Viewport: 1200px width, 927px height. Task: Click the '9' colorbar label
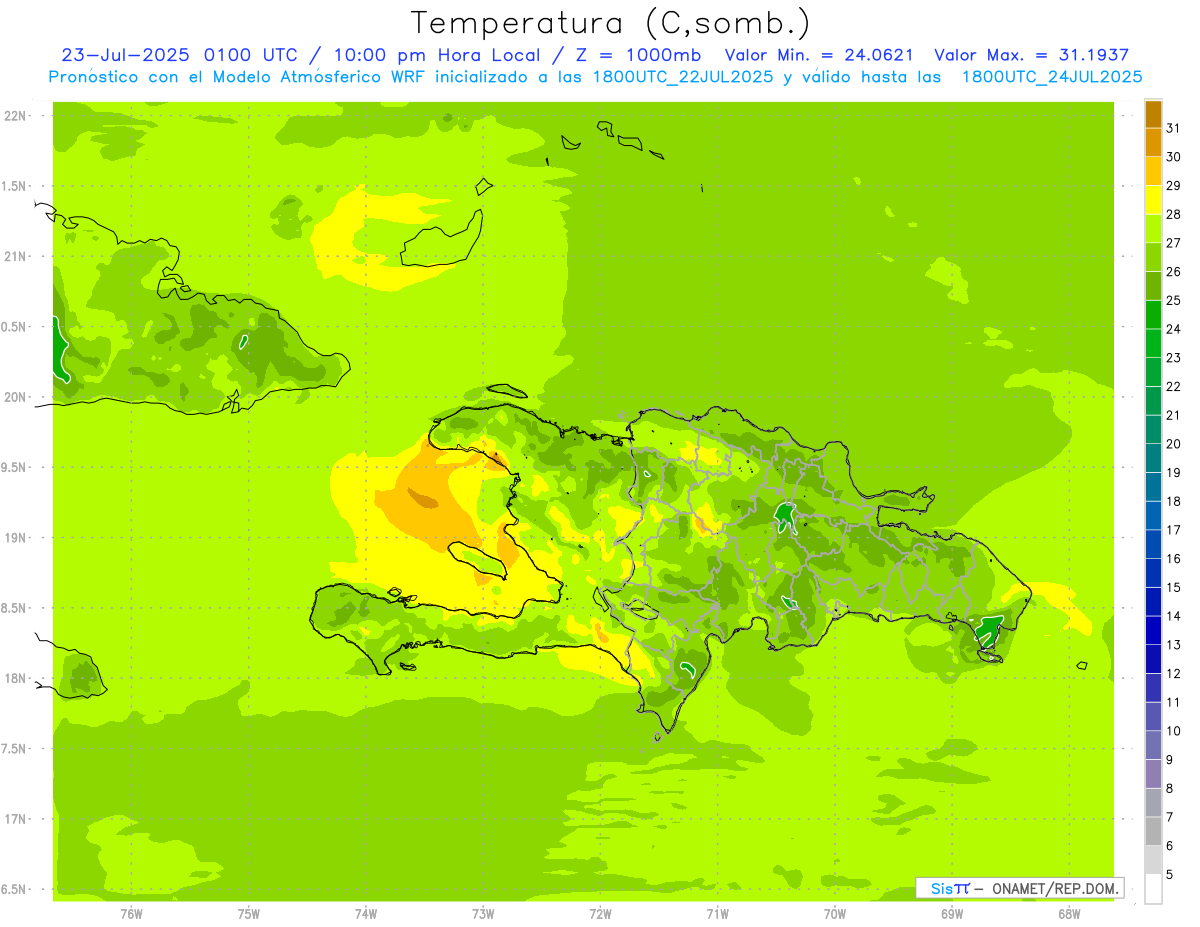[1170, 760]
